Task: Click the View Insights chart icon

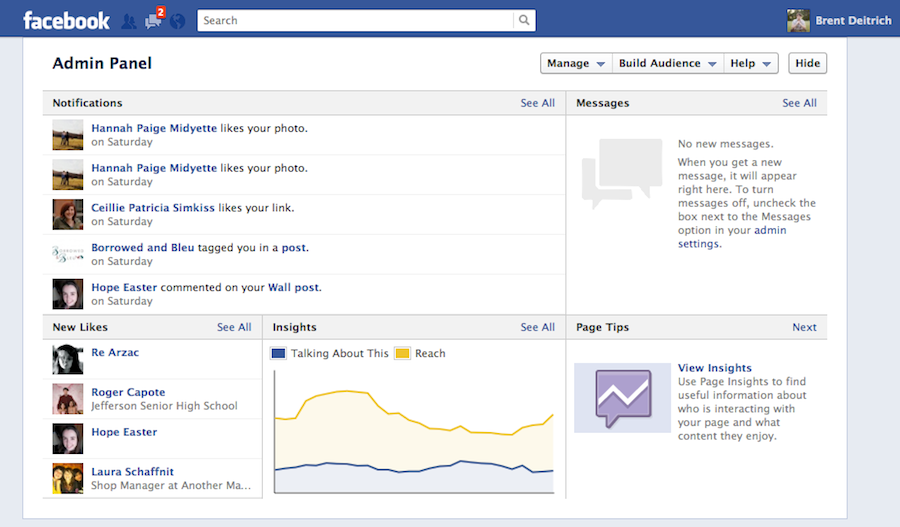Action: tap(623, 398)
